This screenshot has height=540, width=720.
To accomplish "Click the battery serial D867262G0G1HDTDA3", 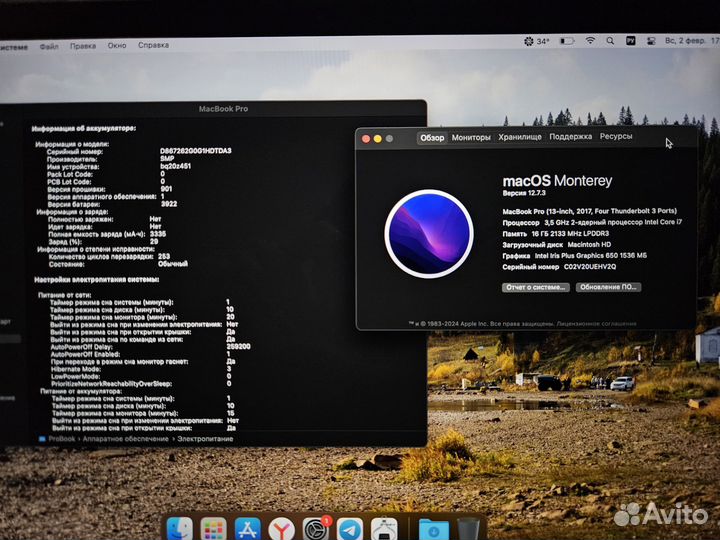I will pyautogui.click(x=196, y=151).
